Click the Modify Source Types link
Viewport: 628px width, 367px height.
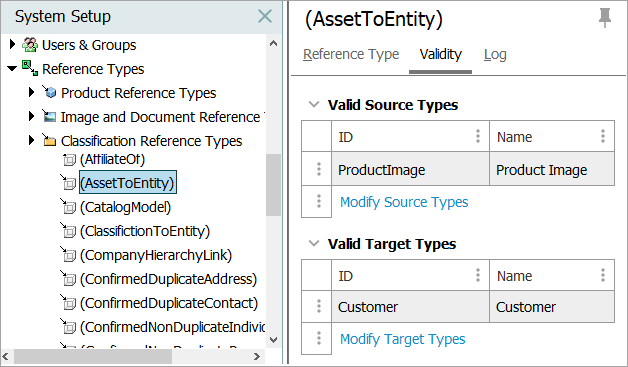pos(404,202)
